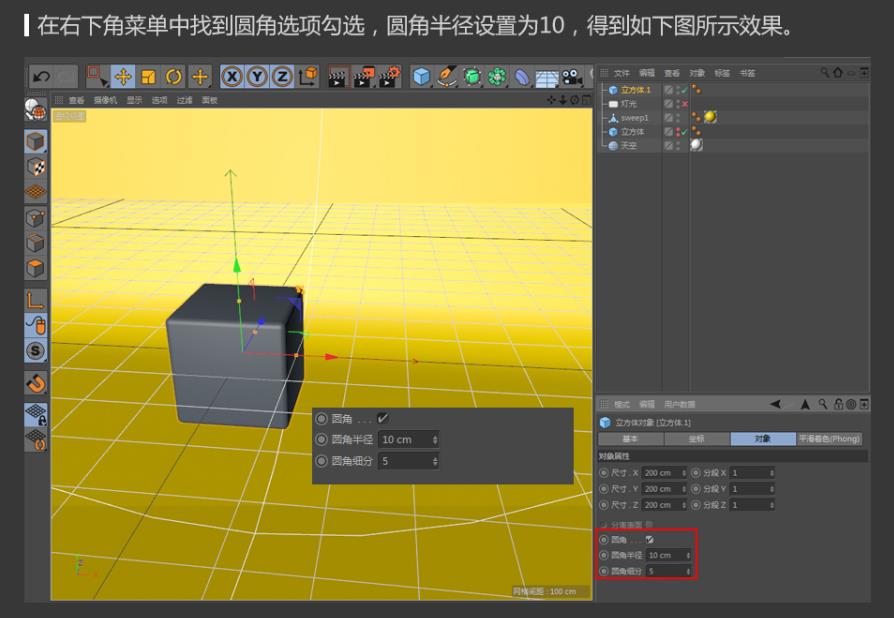894x618 pixels.
Task: Toggle the Z axis lock
Action: tap(283, 76)
